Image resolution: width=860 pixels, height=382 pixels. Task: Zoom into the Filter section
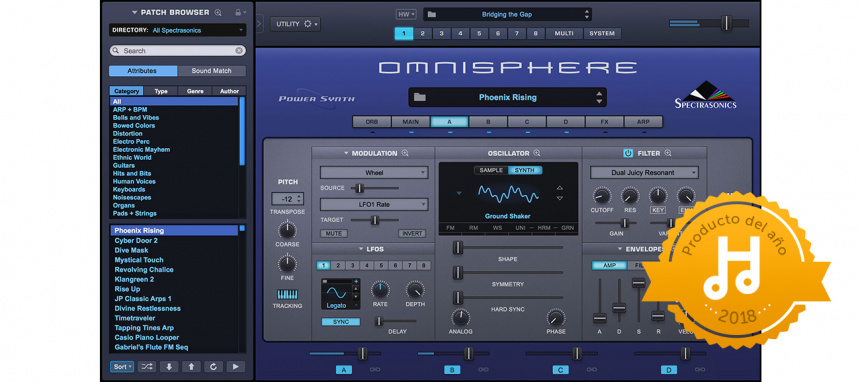pos(667,153)
